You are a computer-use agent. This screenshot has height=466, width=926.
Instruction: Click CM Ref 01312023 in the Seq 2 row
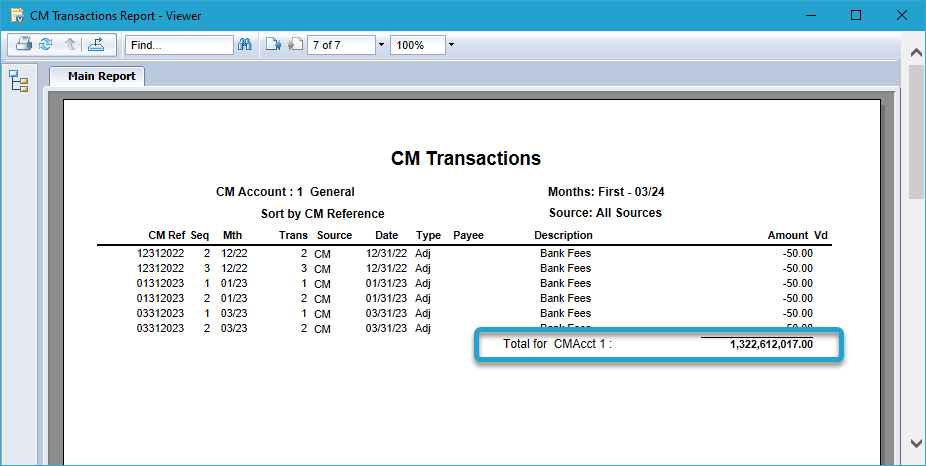point(160,298)
